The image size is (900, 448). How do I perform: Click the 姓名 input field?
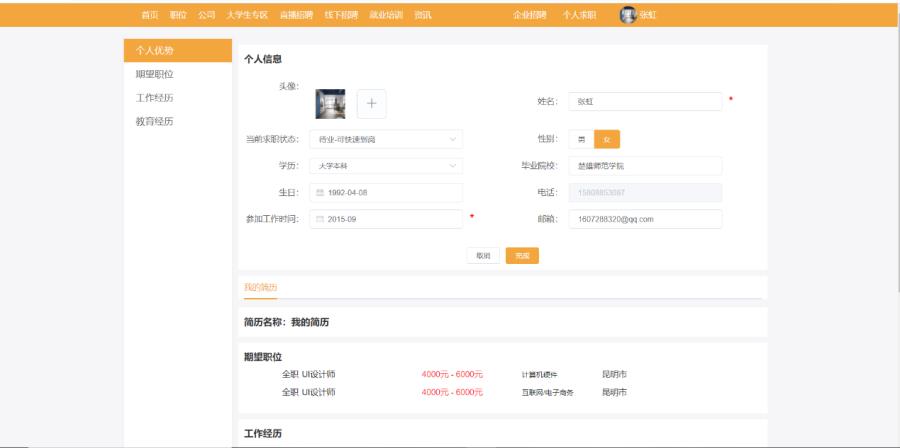coord(645,101)
